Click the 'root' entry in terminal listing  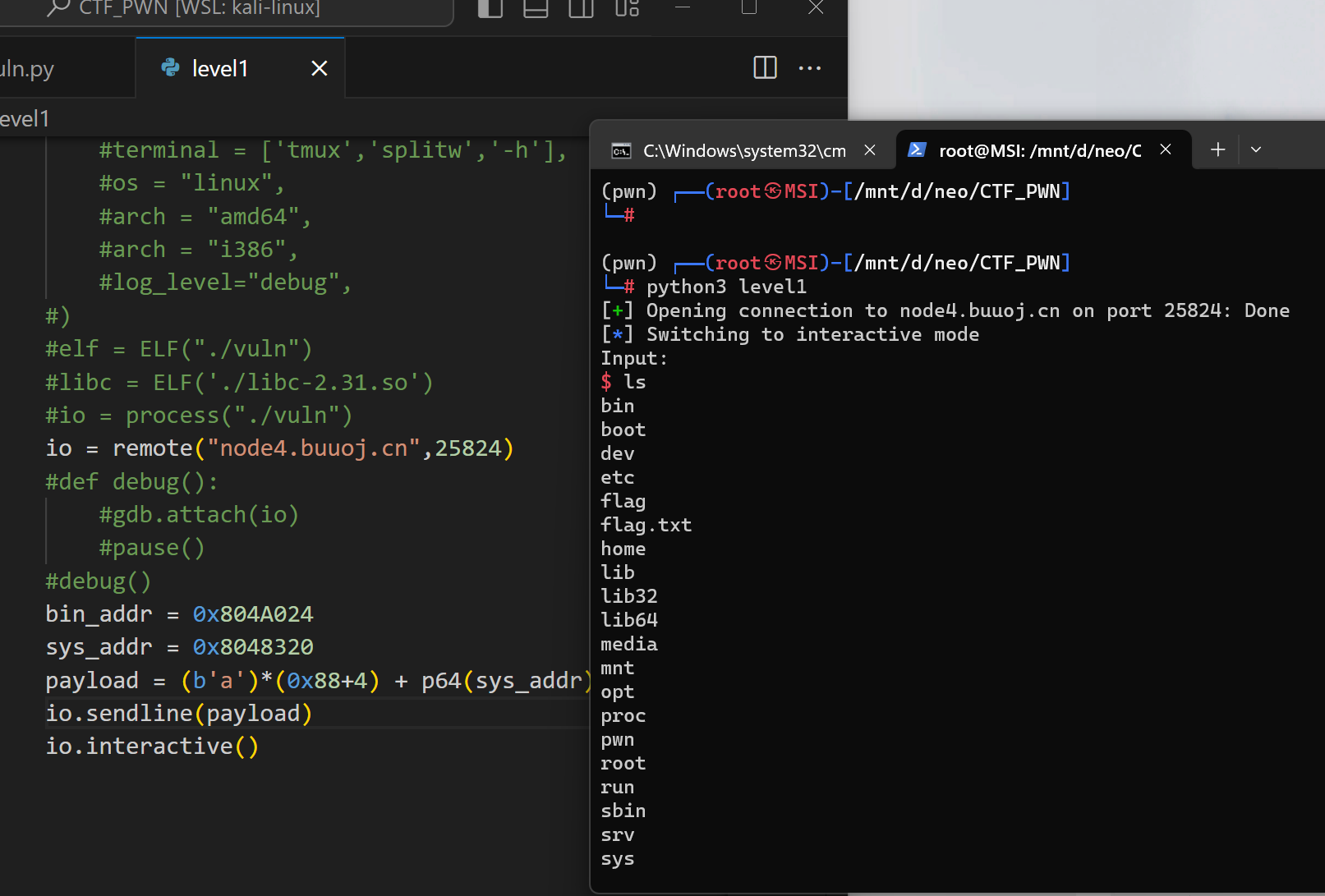(623, 763)
